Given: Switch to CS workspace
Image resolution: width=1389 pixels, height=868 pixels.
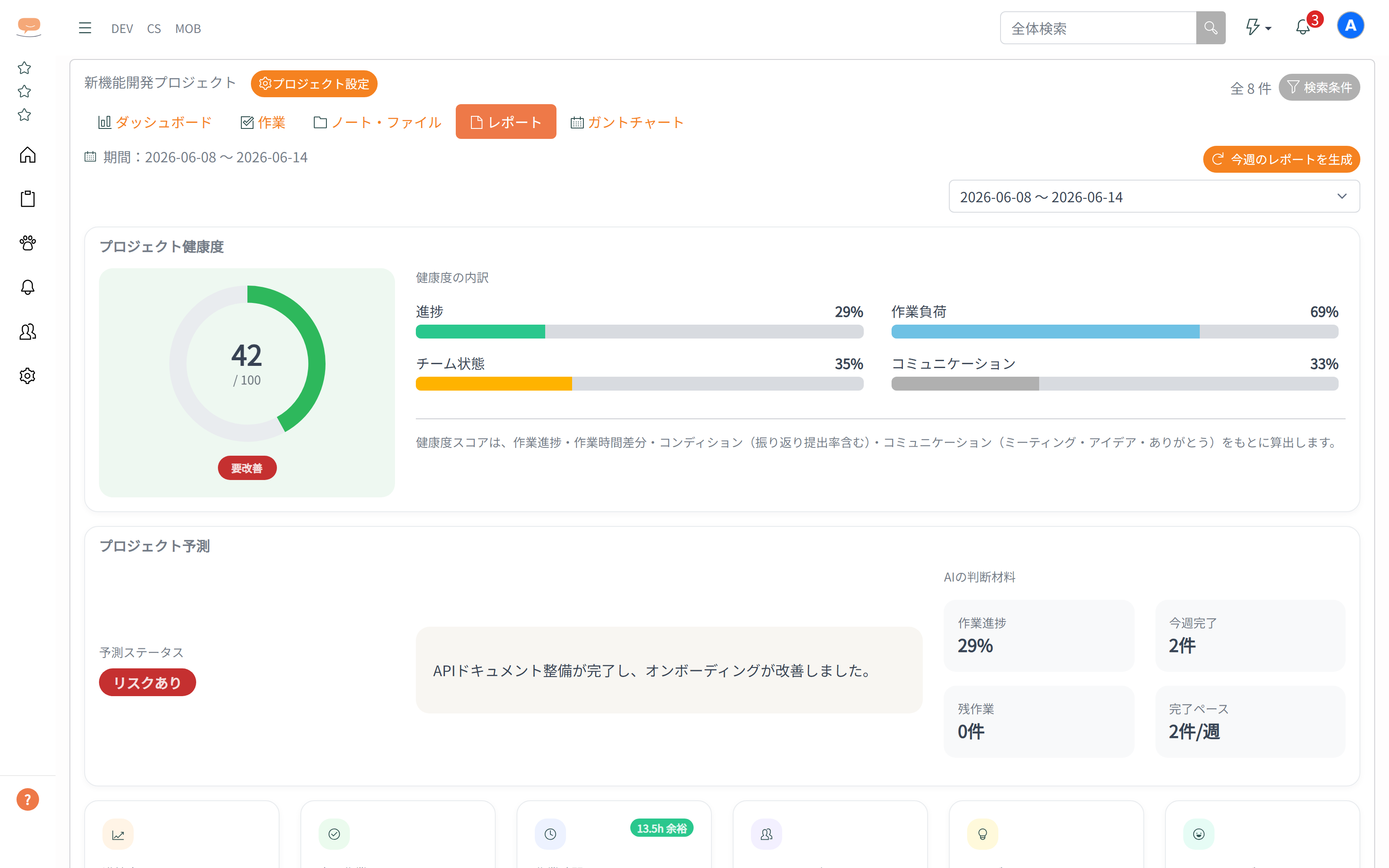Looking at the screenshot, I should tap(154, 29).
